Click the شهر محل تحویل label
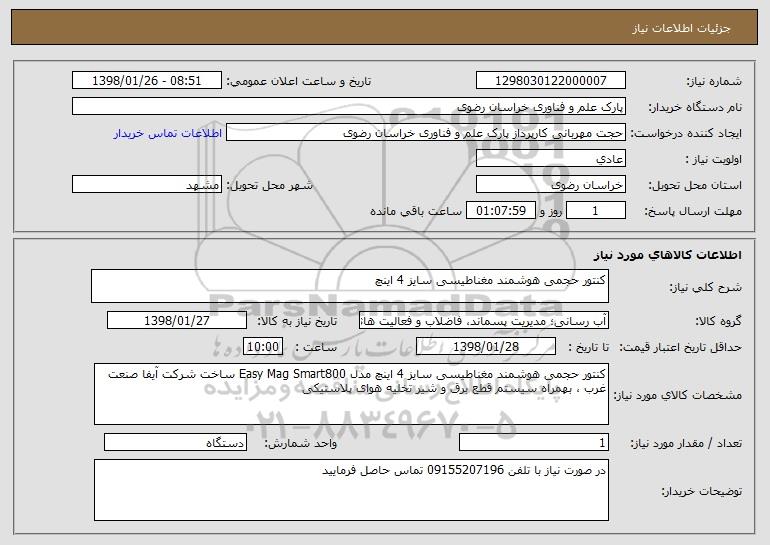The width and height of the screenshot is (770, 545). (269, 185)
